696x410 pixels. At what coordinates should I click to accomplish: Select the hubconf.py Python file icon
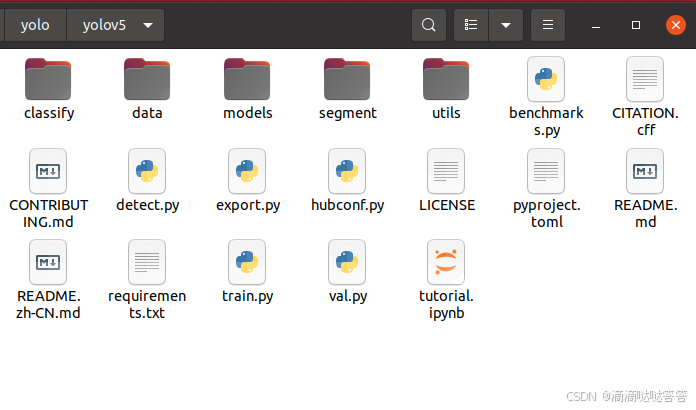pyautogui.click(x=347, y=171)
